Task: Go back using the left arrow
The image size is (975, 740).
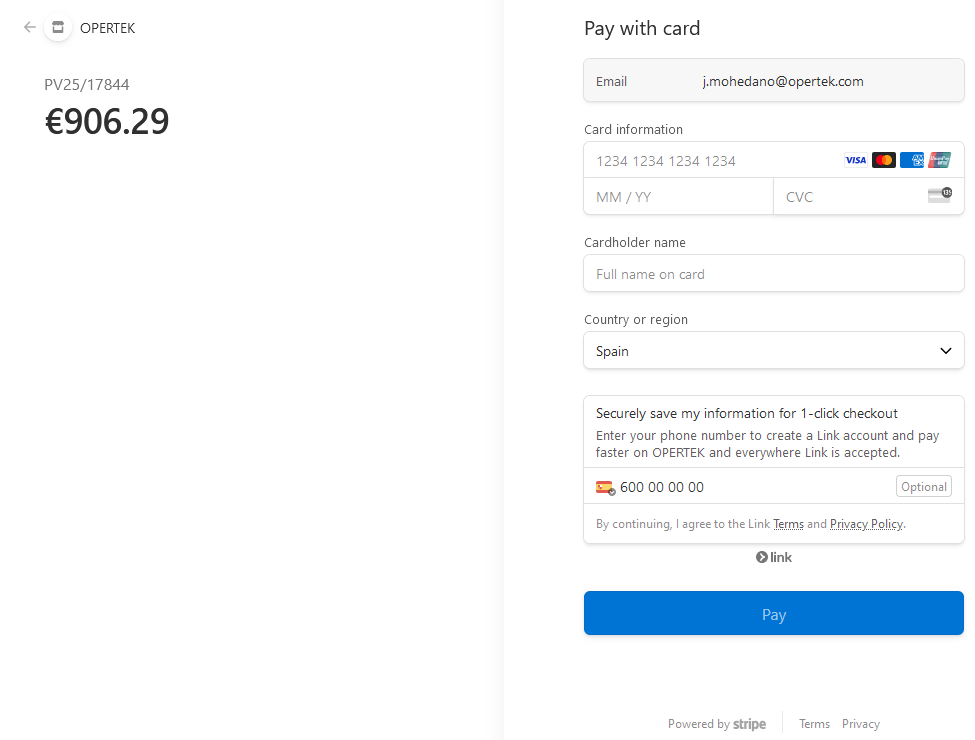Action: (29, 27)
